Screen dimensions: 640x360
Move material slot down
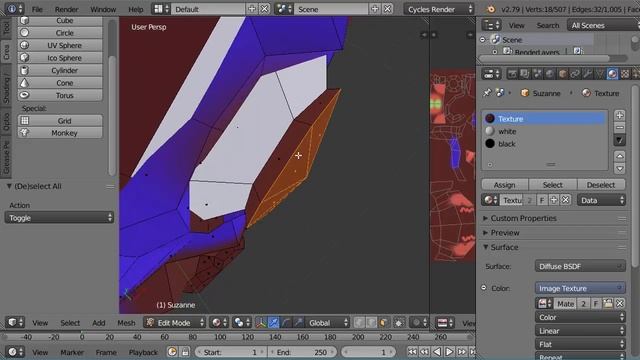[x=620, y=168]
